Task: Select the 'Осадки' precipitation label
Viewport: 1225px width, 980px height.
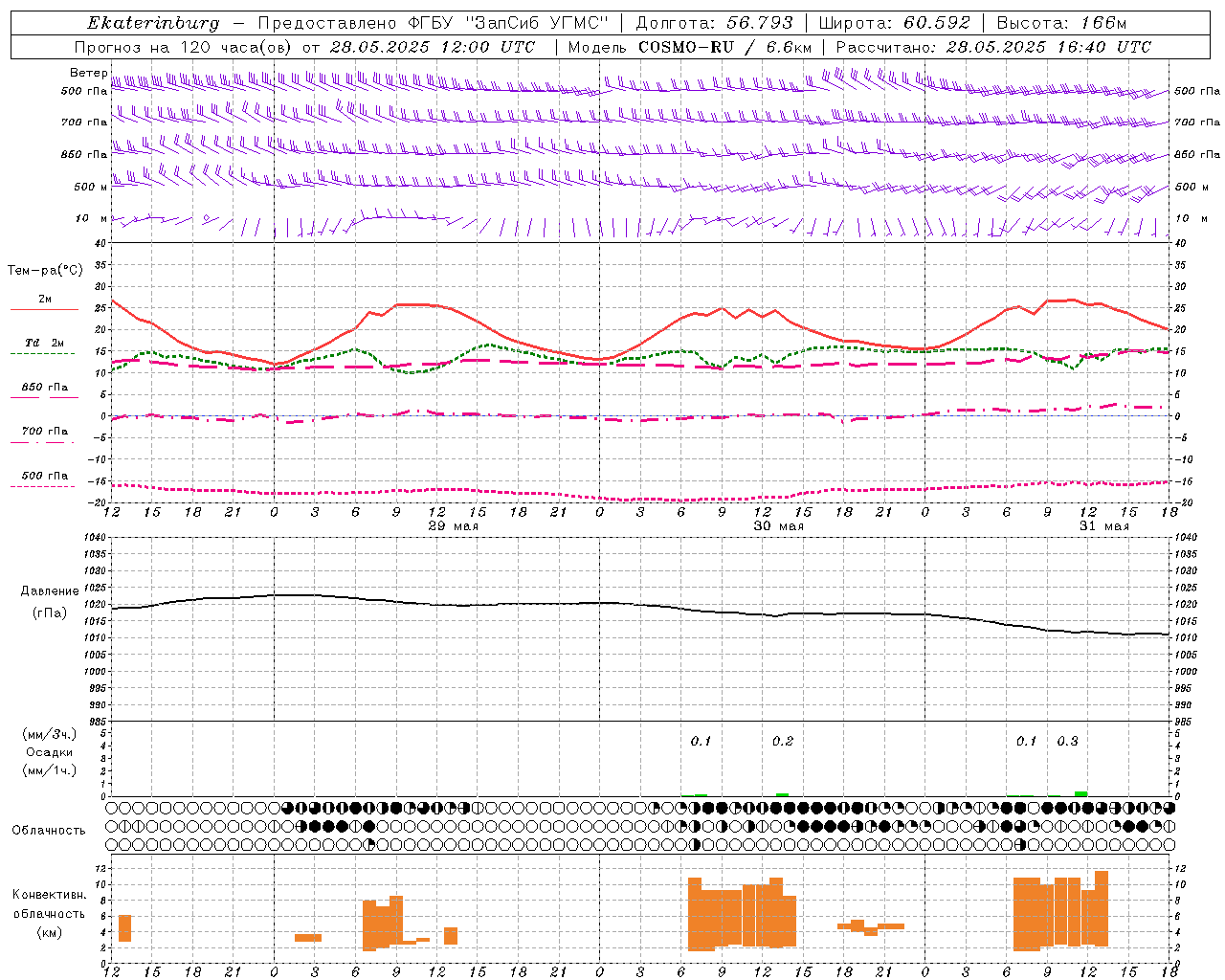Action: [x=50, y=752]
